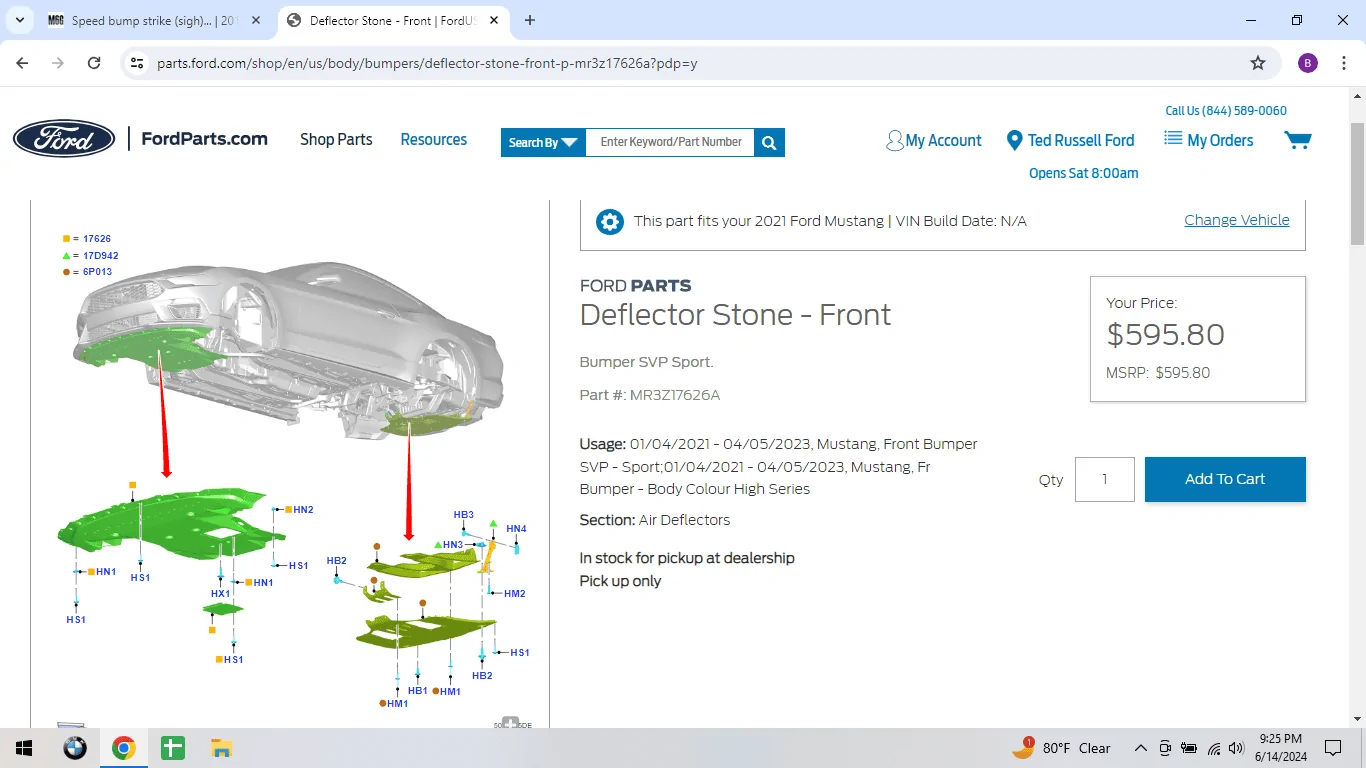Open My Orders
The width and height of the screenshot is (1366, 768).
1209,140
